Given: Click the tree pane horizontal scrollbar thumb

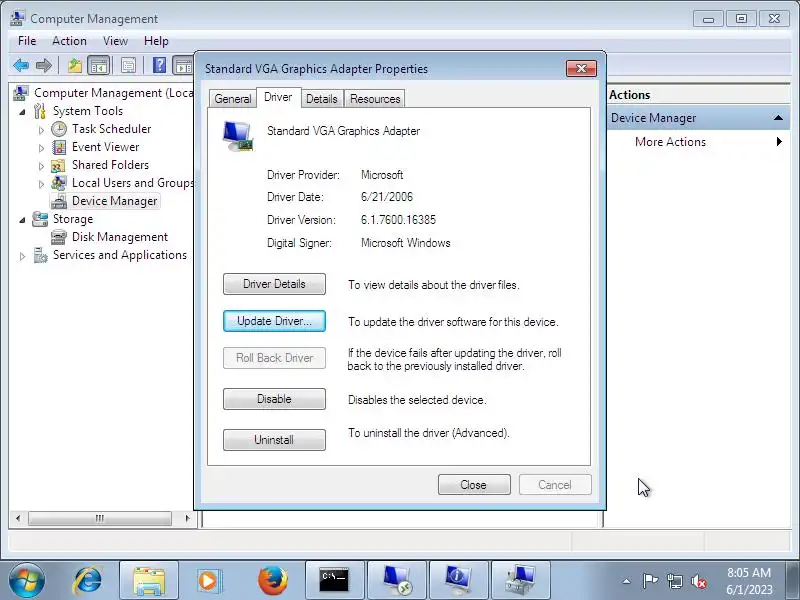Looking at the screenshot, I should click(99, 518).
